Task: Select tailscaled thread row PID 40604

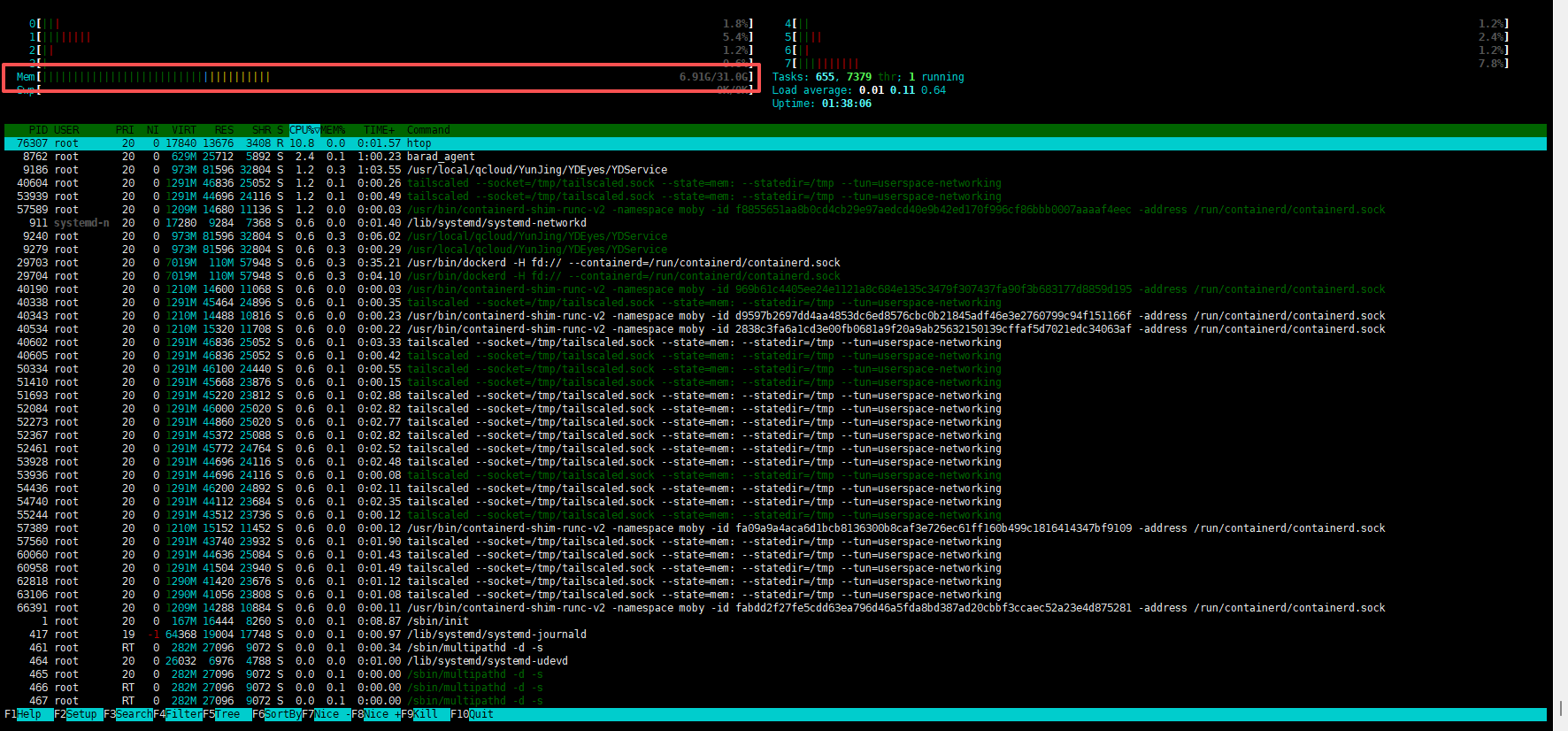Action: click(775, 183)
